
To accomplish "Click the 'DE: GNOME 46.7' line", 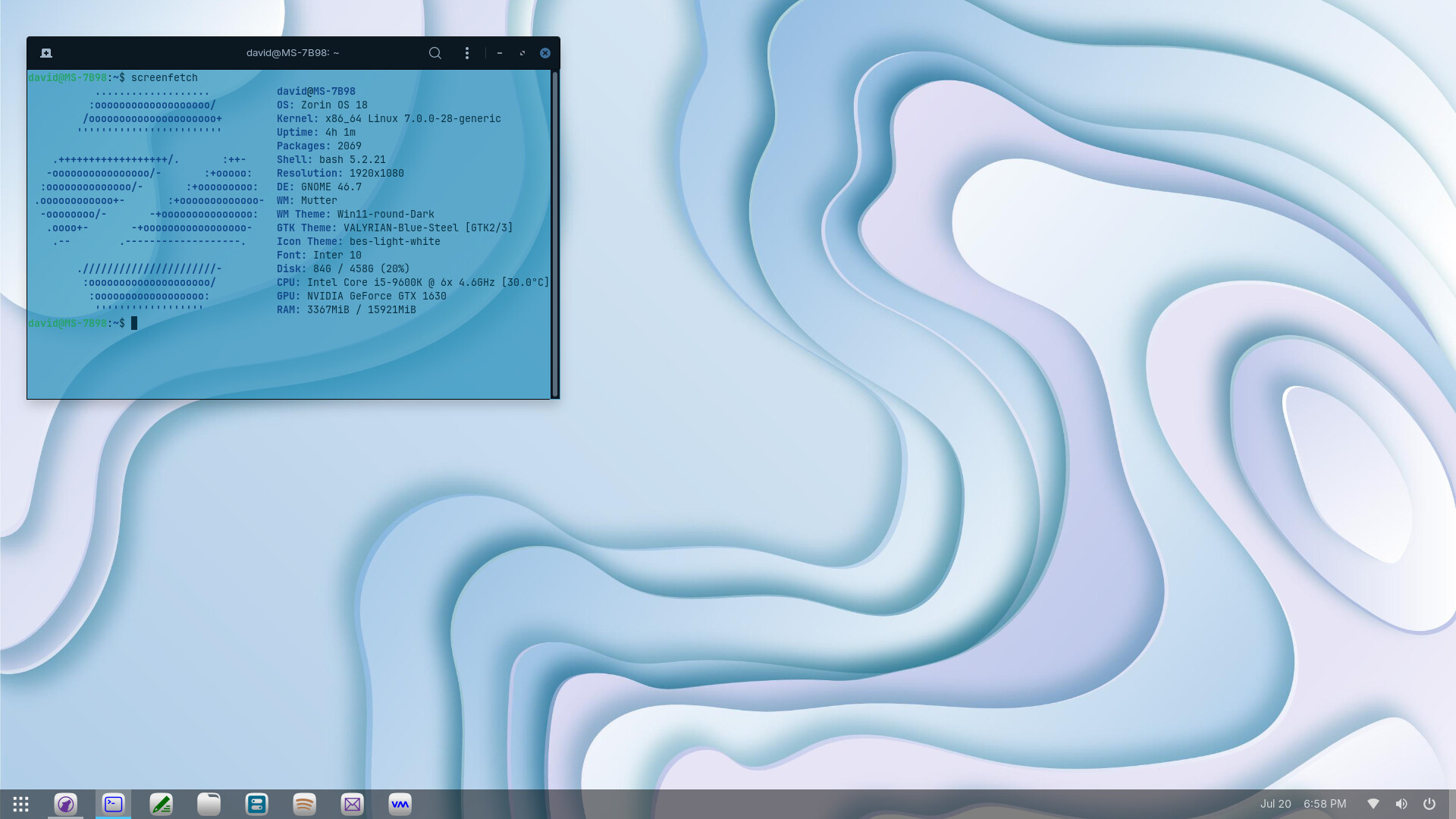I will tap(319, 187).
